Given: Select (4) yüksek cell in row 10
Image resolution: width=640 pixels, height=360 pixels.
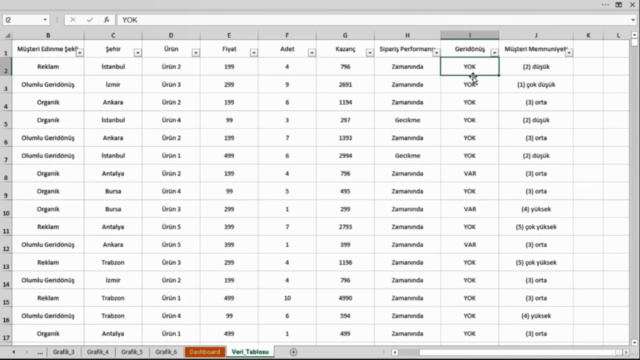Looking at the screenshot, I should [x=536, y=209].
